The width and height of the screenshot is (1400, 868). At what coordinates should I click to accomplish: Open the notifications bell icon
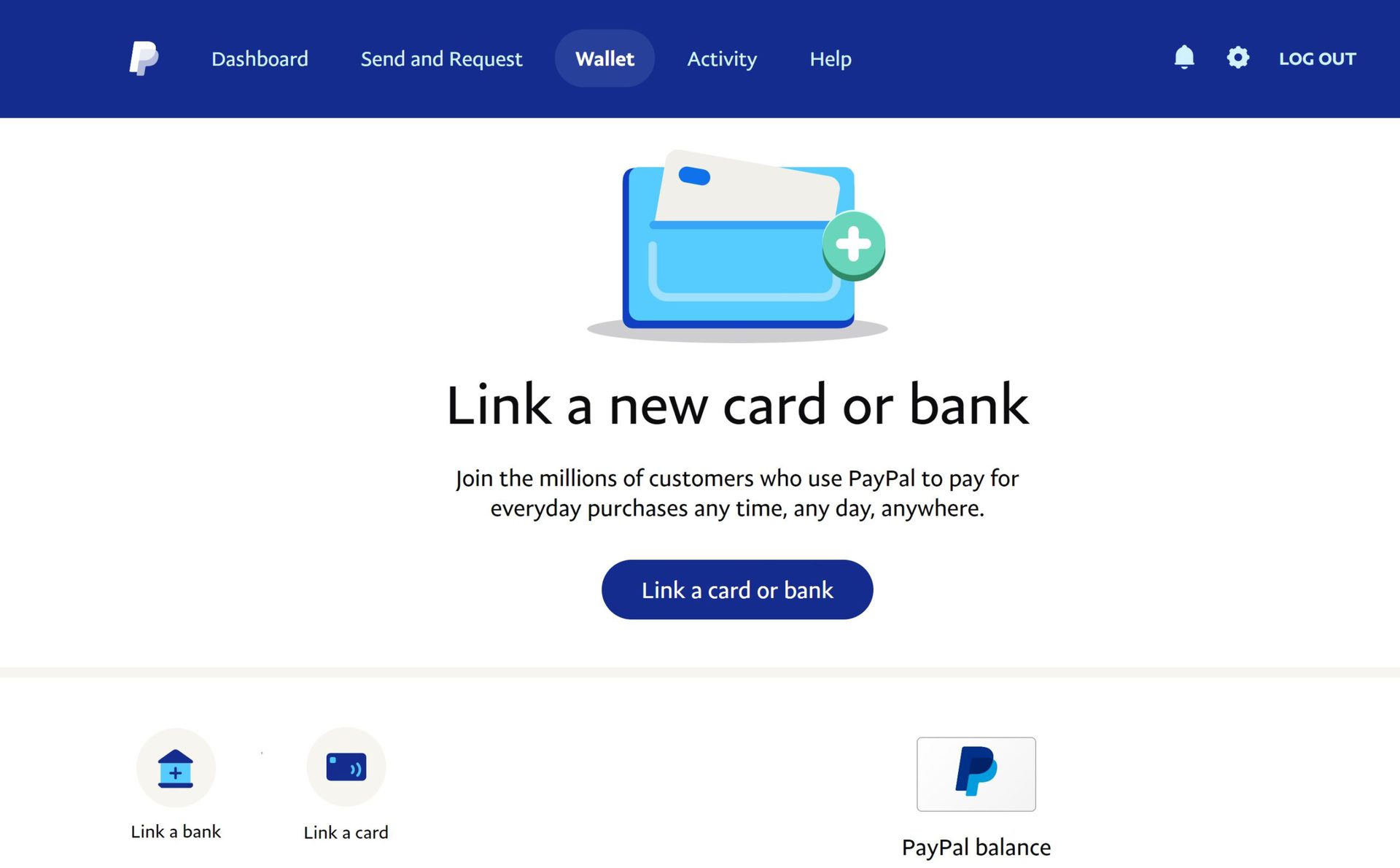[1184, 58]
